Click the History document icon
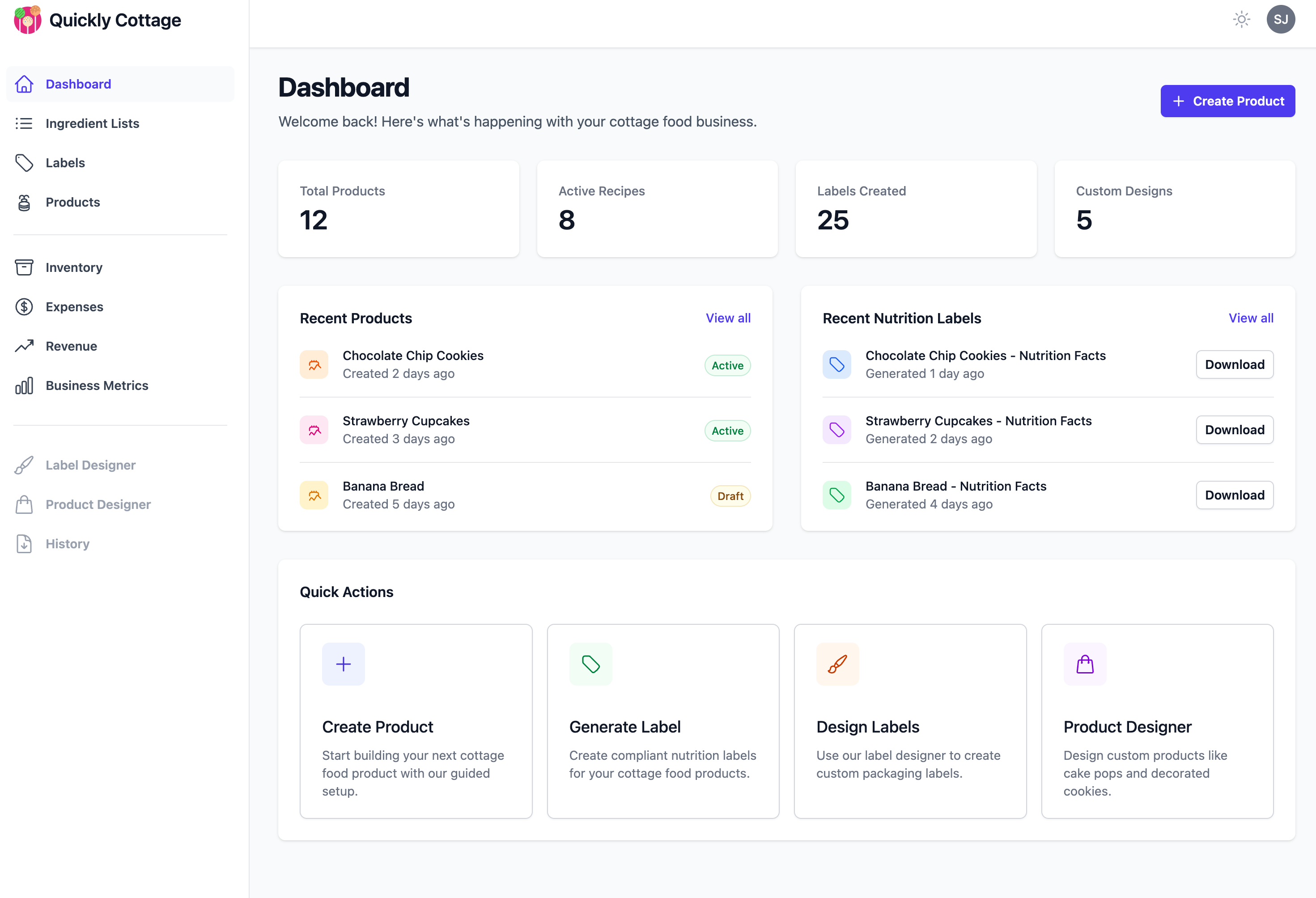 click(24, 543)
